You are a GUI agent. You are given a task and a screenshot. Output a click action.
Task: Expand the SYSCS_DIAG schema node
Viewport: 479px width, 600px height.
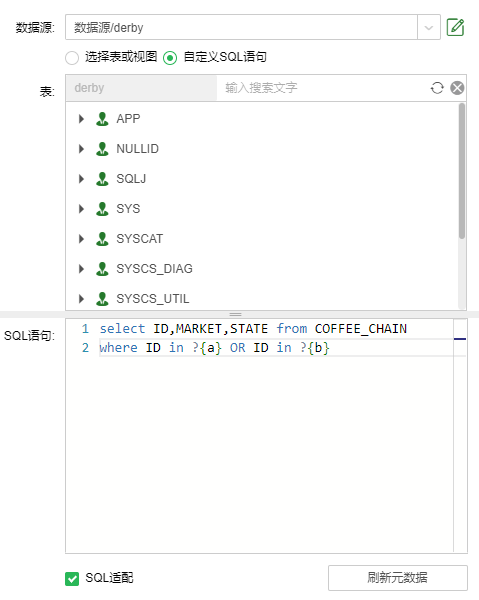81,269
